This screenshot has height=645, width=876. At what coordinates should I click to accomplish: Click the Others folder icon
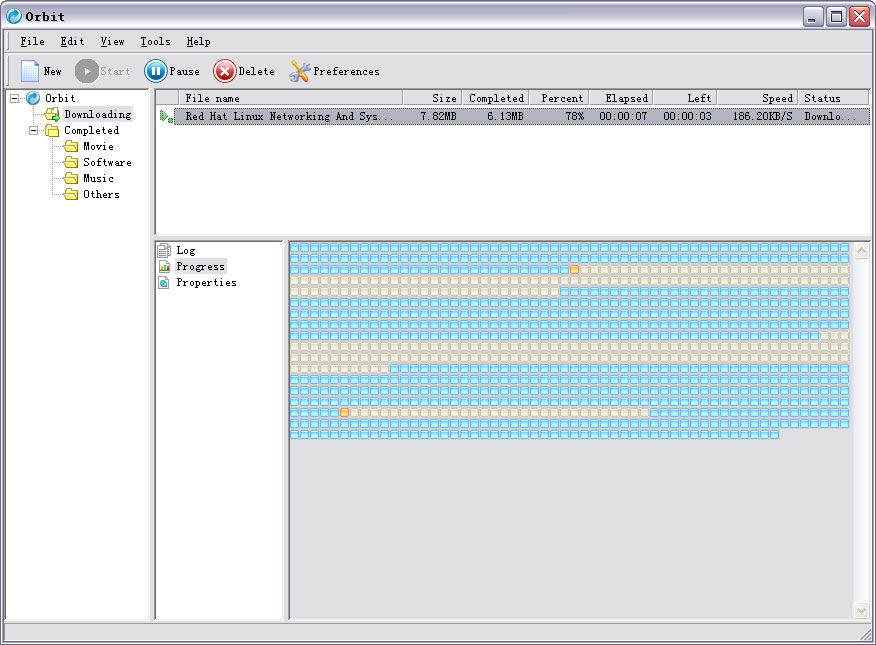click(x=71, y=194)
